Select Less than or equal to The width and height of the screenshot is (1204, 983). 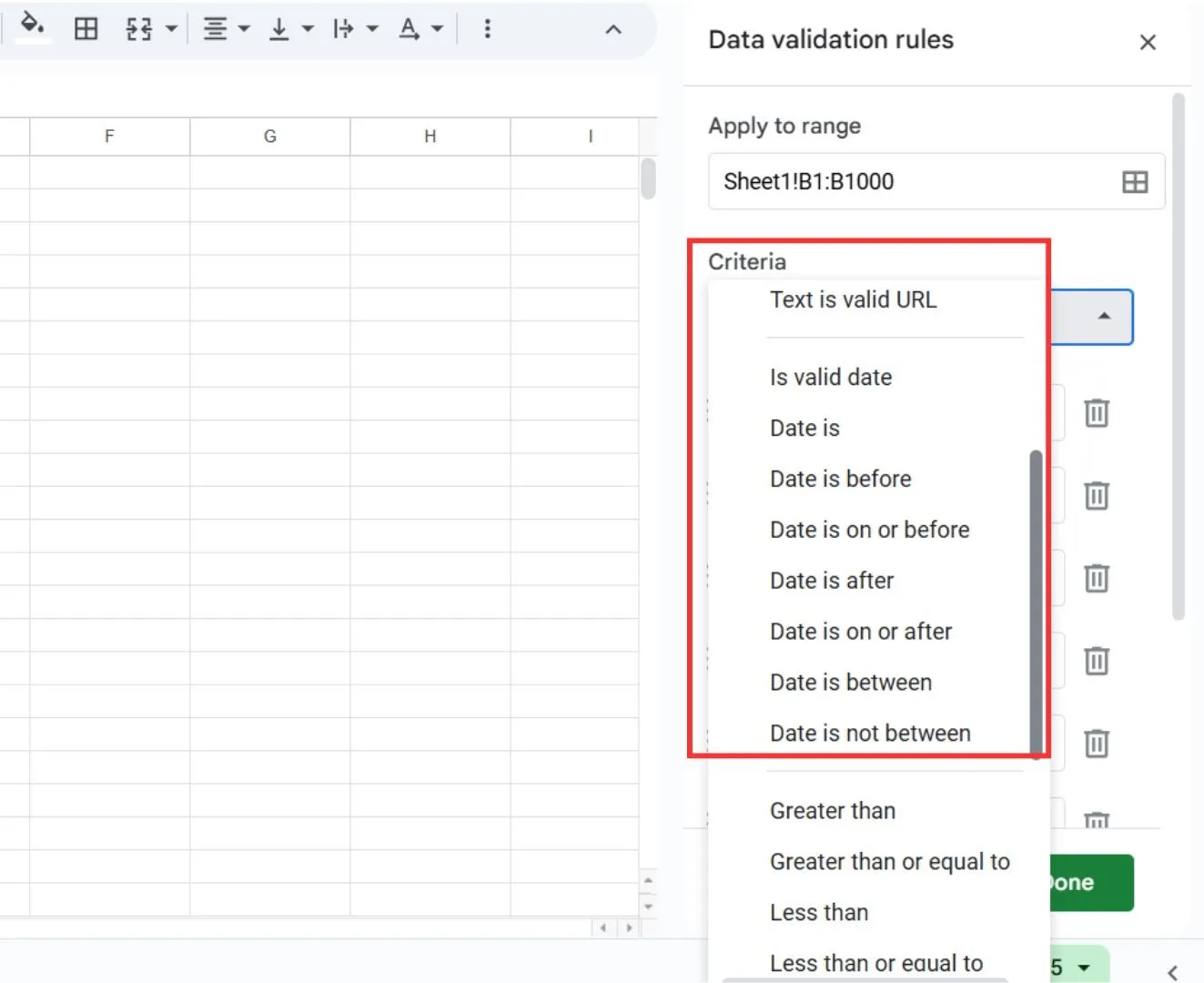click(876, 963)
